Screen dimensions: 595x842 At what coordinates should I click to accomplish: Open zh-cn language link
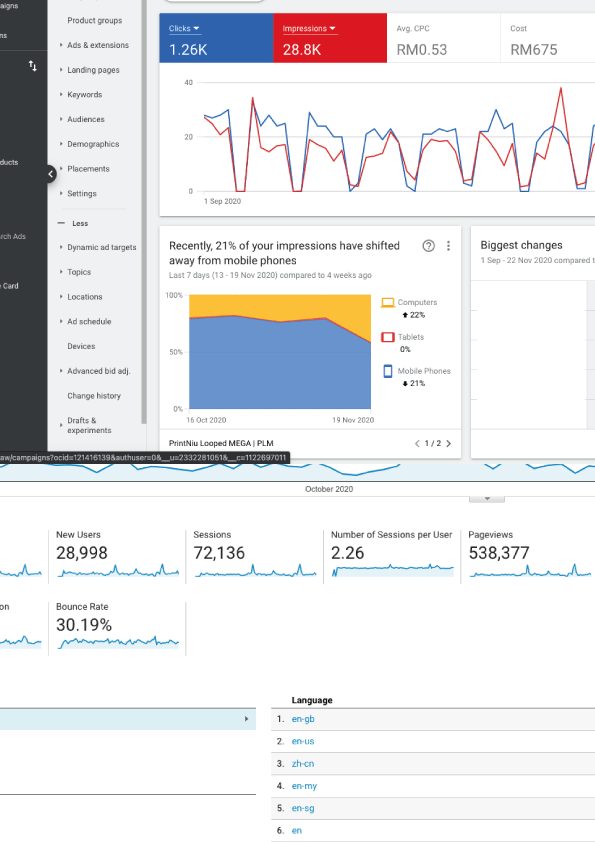point(303,764)
